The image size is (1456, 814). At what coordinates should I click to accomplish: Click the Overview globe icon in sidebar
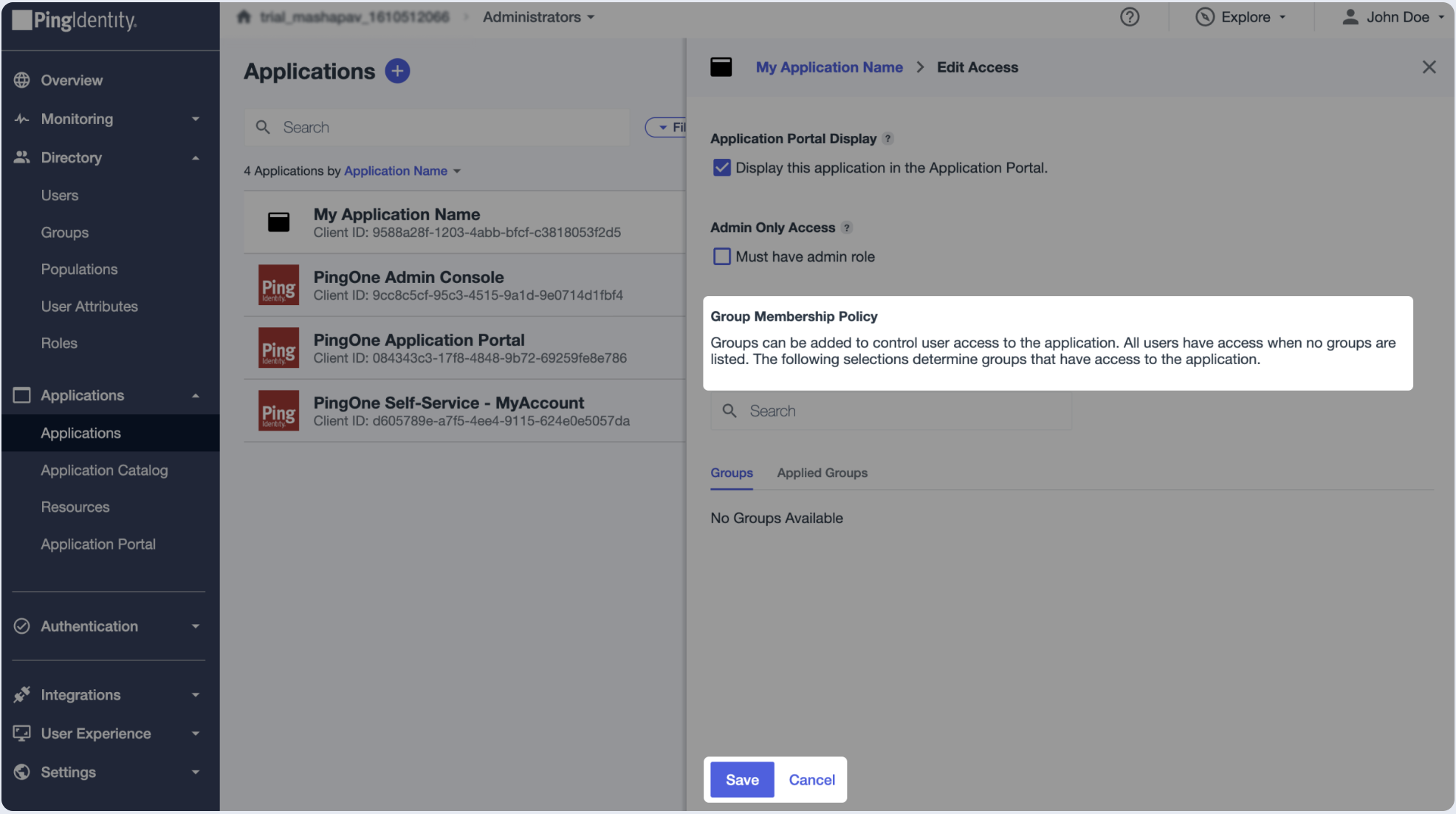[22, 80]
